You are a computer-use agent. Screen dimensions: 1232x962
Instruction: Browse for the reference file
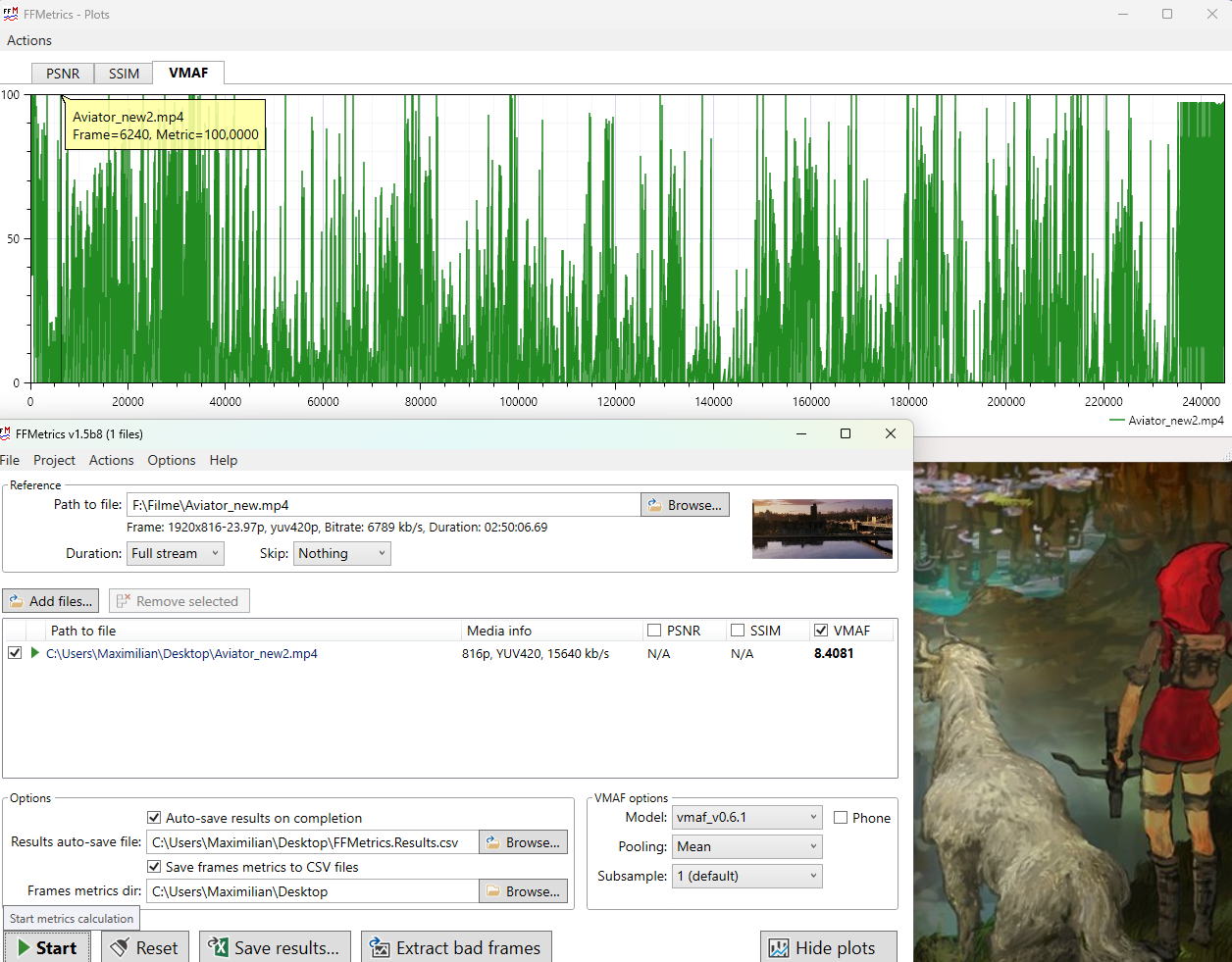click(685, 505)
